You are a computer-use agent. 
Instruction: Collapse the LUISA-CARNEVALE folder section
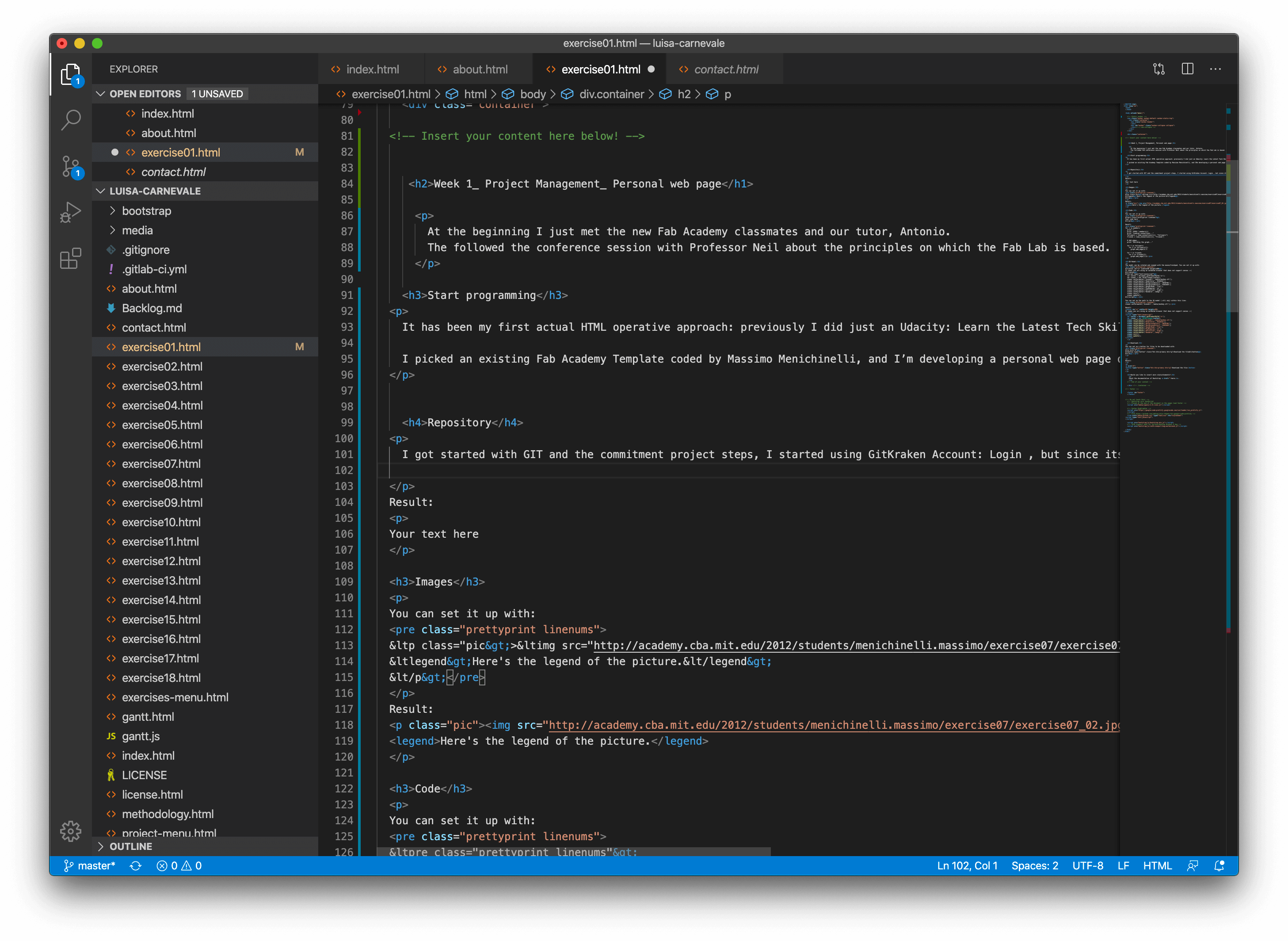pyautogui.click(x=205, y=191)
